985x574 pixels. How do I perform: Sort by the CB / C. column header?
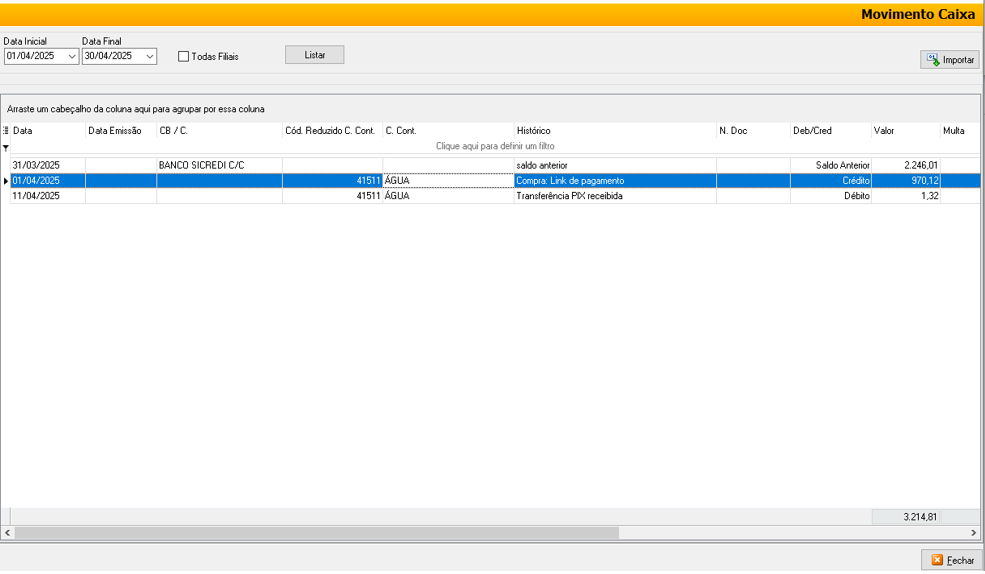(x=219, y=131)
